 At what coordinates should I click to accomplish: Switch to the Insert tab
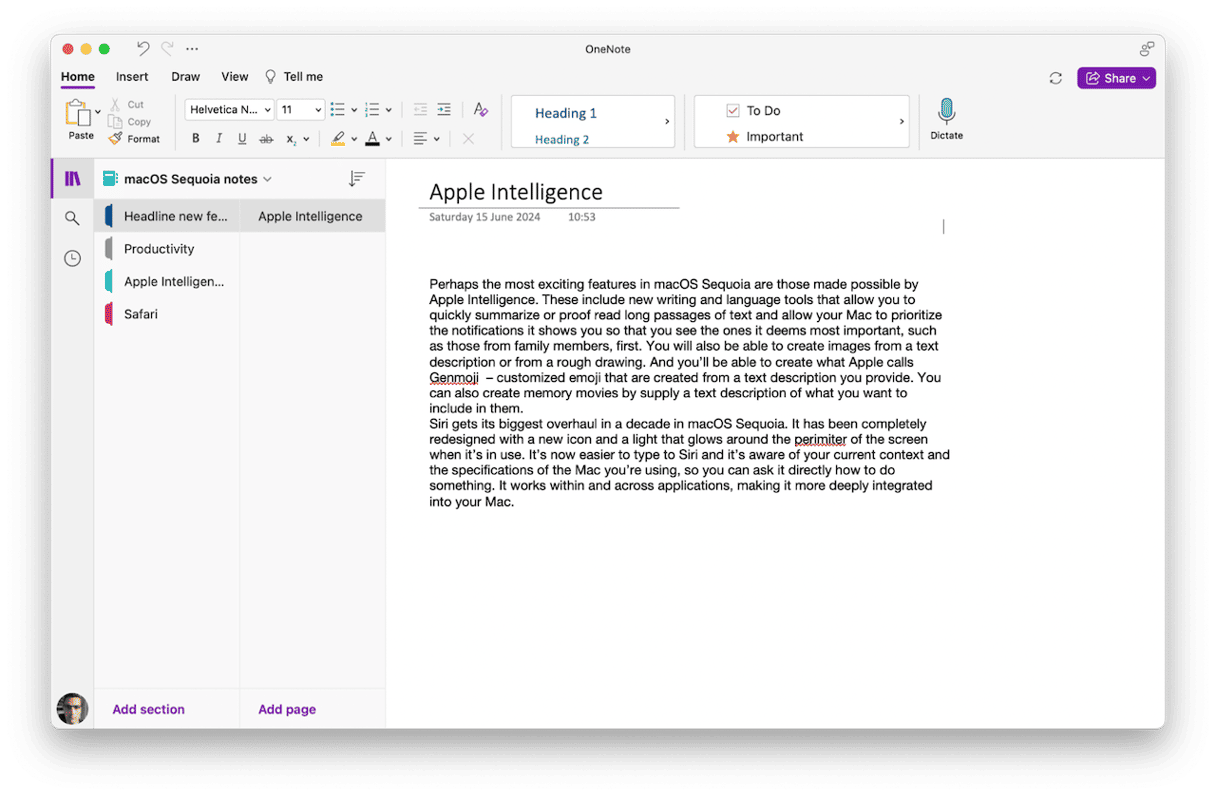[x=132, y=77]
